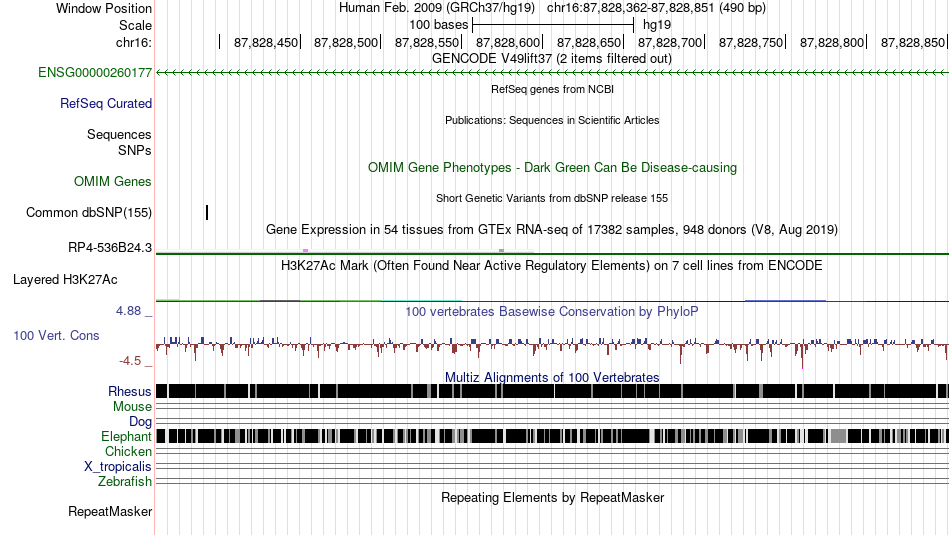Click the X_tropicalis alignment label
Screen dimensions: 950x535
(118, 467)
